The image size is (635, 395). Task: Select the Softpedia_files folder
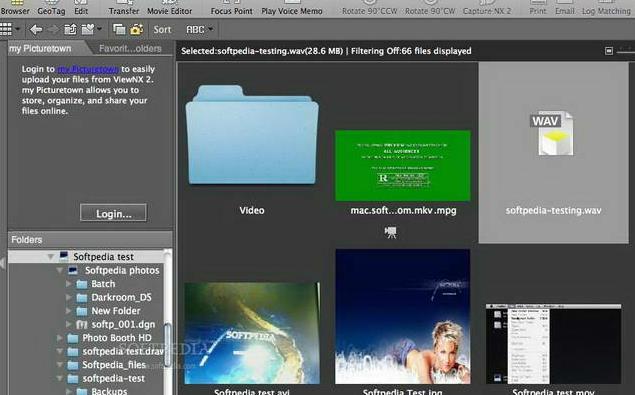(114, 365)
